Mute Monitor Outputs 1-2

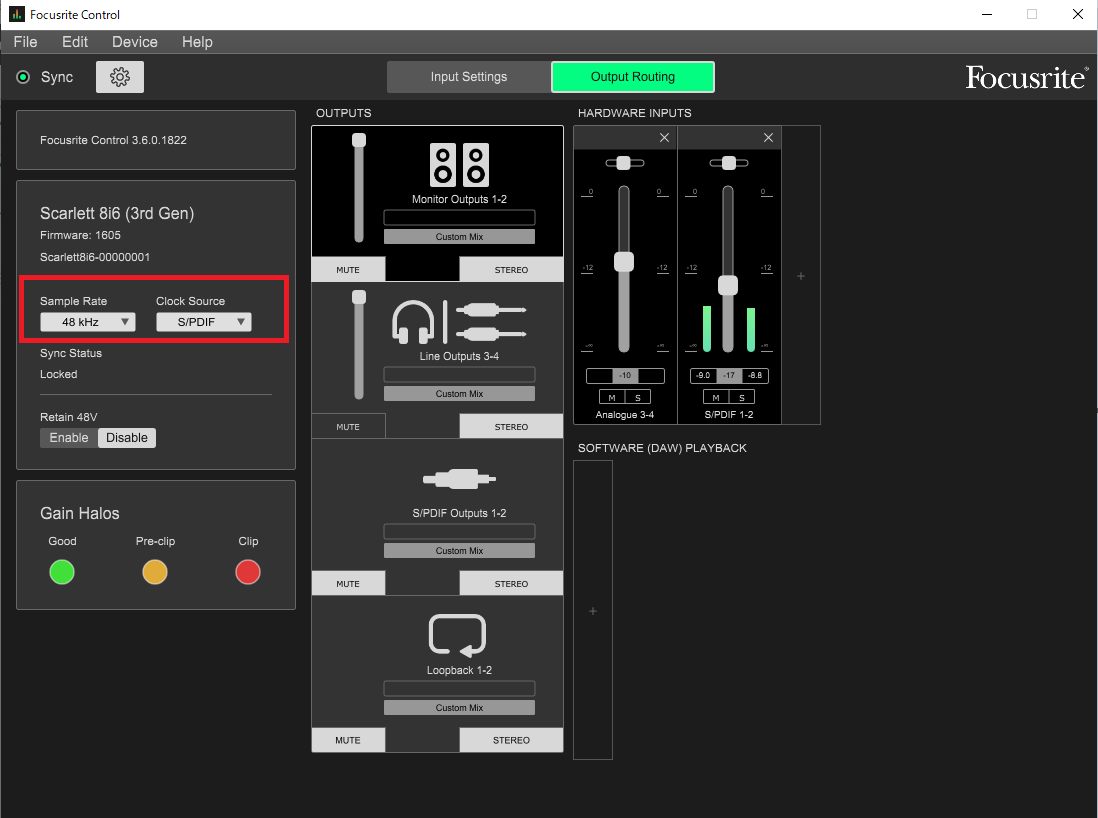pos(348,270)
